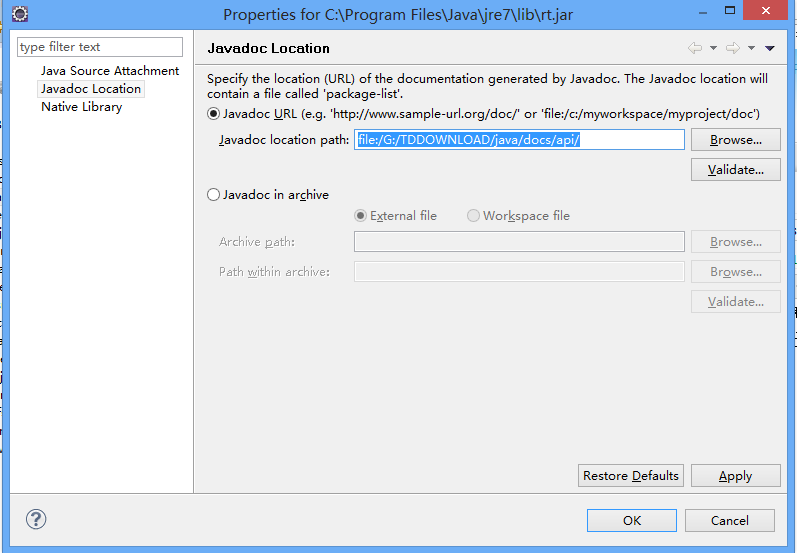Validate the Javadoc archive location
Viewport: 797px width, 553px height.
tap(735, 302)
